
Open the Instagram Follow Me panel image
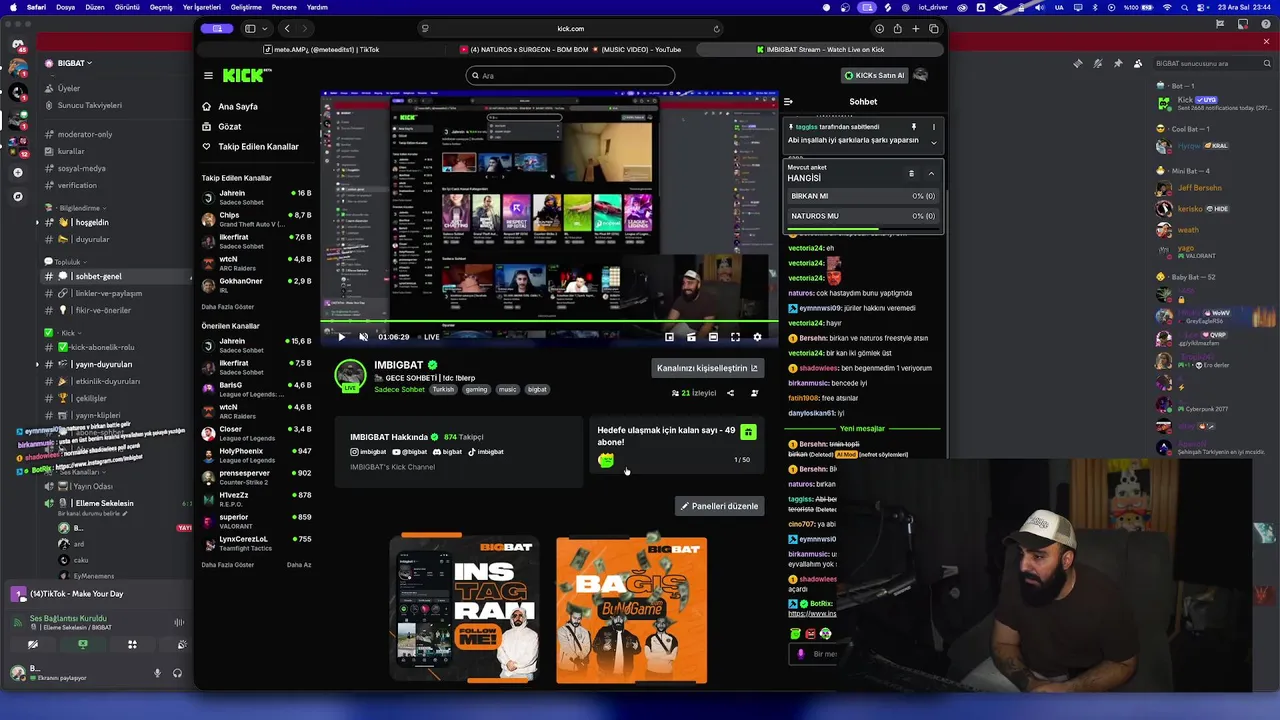pos(464,610)
